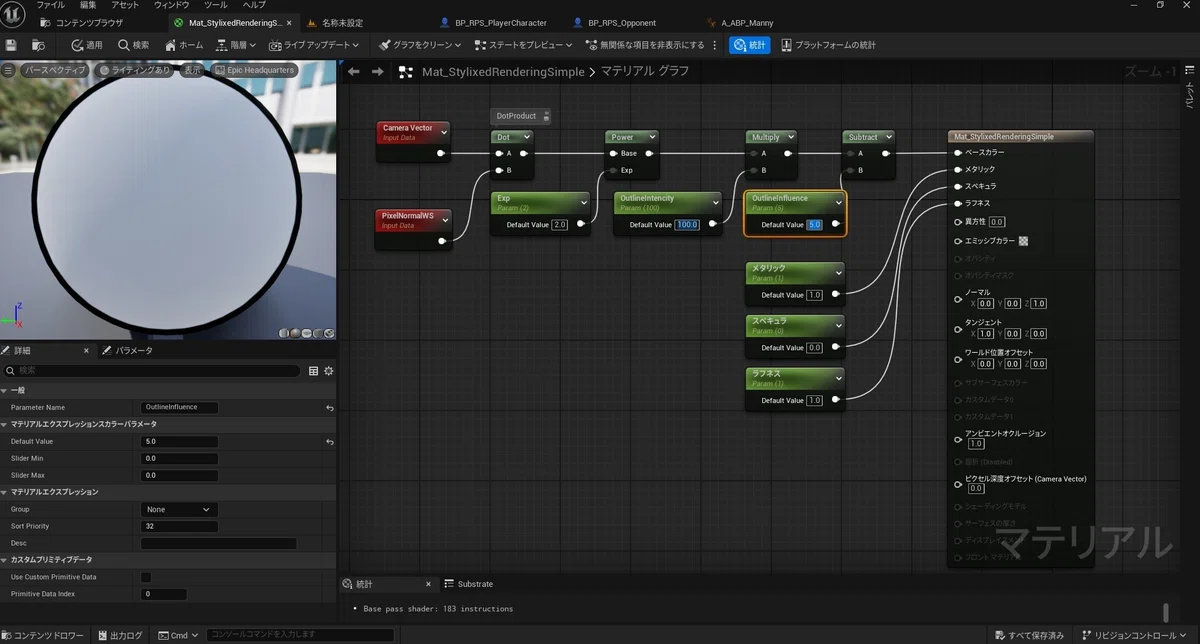Open the Group None combo box
1200x644 pixels.
179,509
